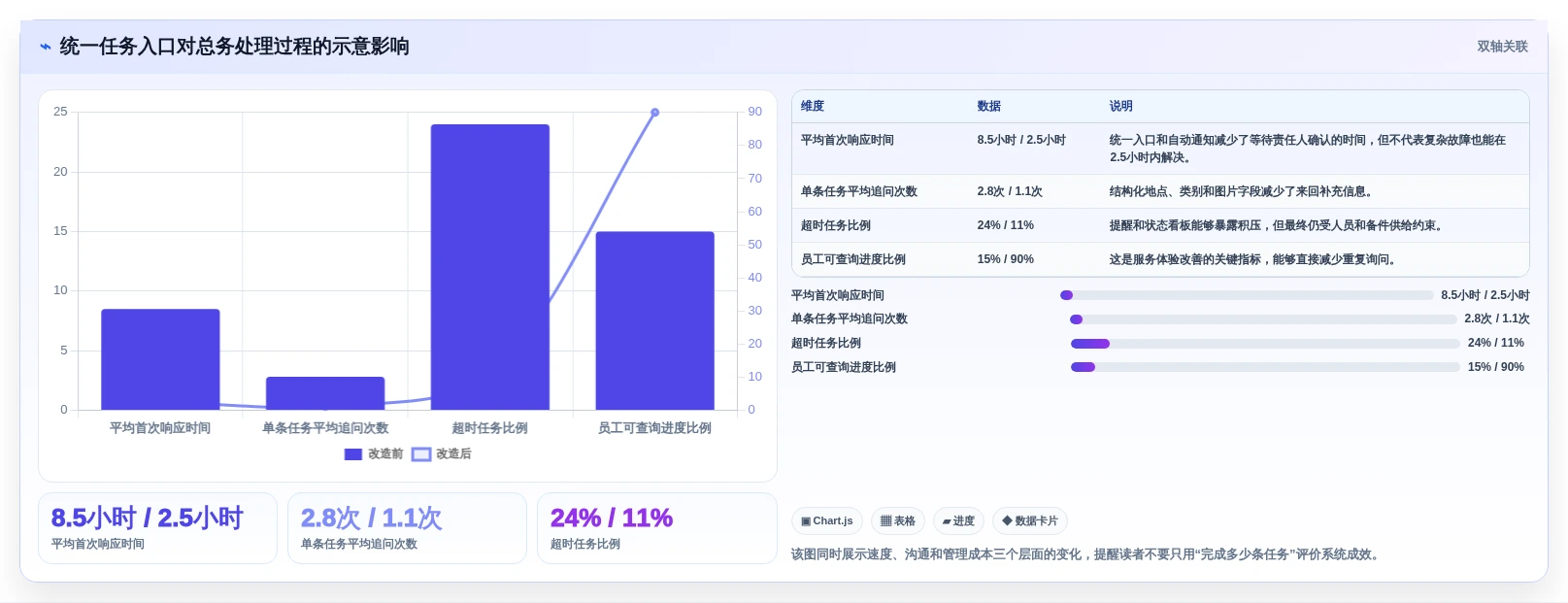Open the 8.5小时 / 2.5小时 data card
1568x603 pixels.
tap(157, 528)
